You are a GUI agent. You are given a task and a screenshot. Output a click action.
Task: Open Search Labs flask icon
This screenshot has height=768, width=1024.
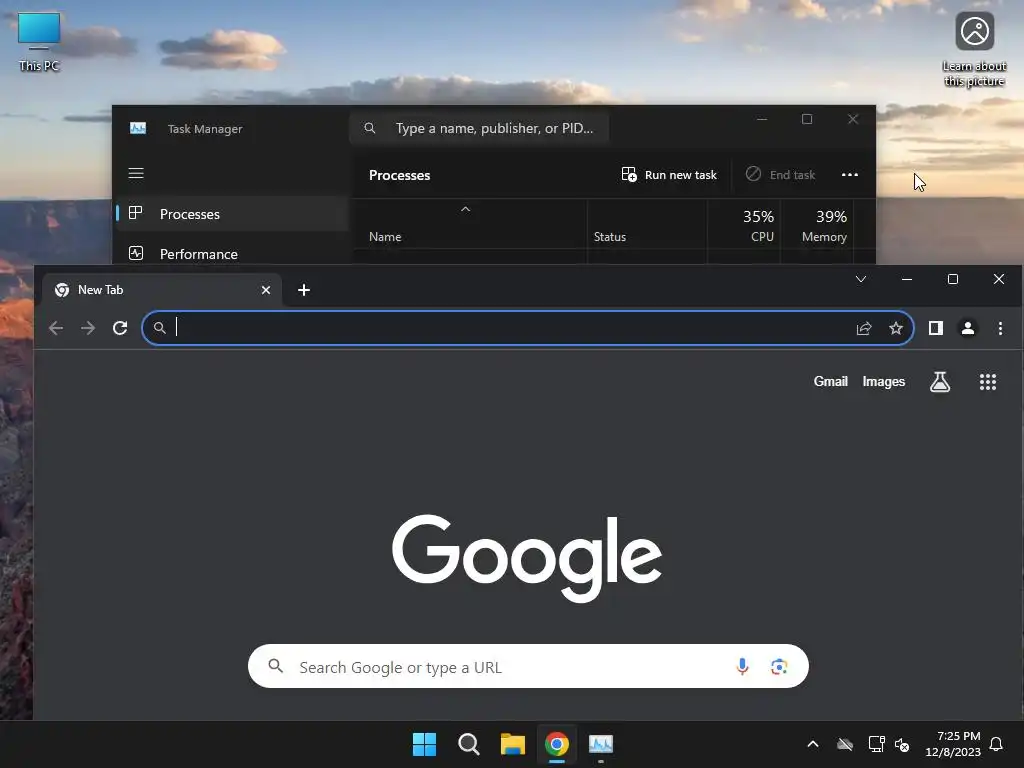(940, 382)
